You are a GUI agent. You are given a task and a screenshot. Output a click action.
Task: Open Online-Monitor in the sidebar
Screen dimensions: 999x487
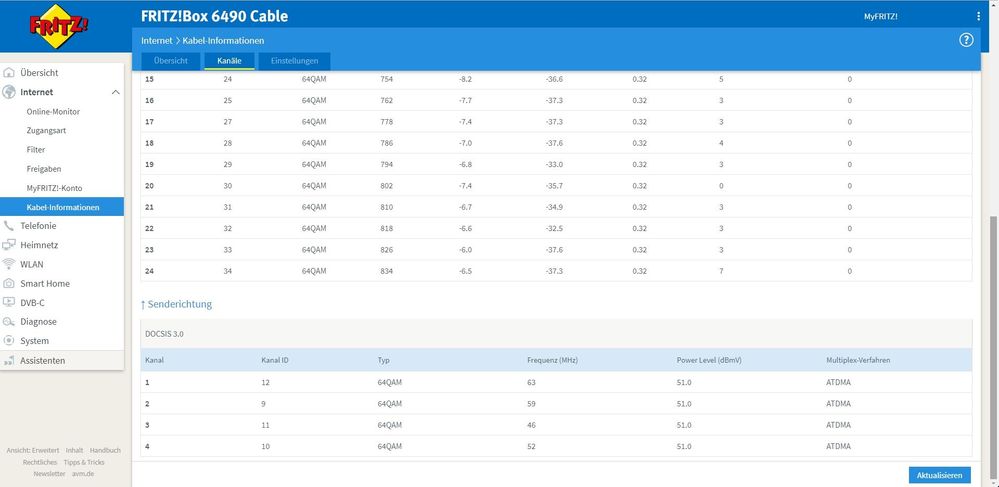pyautogui.click(x=53, y=112)
